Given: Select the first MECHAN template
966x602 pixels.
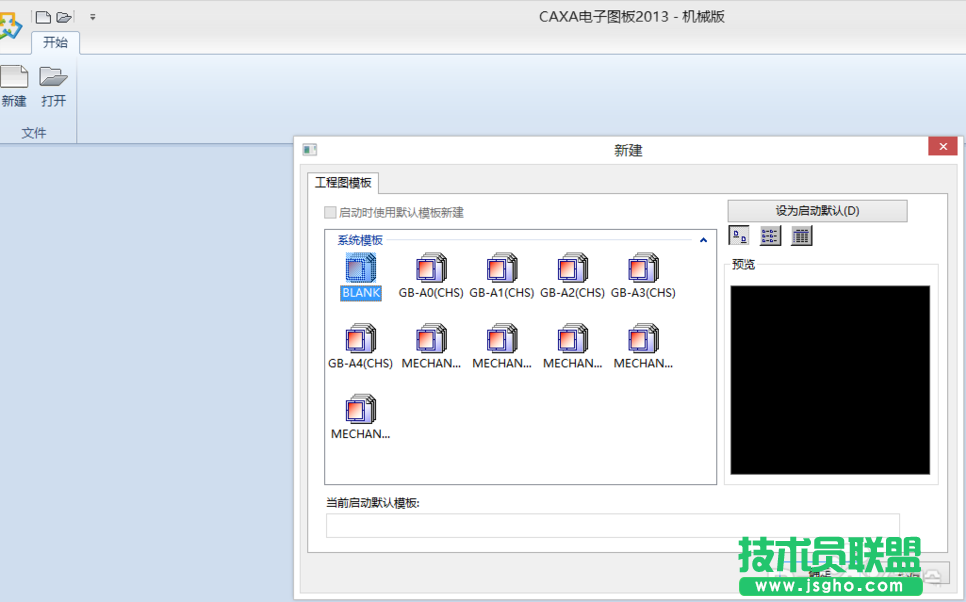Looking at the screenshot, I should (430, 340).
